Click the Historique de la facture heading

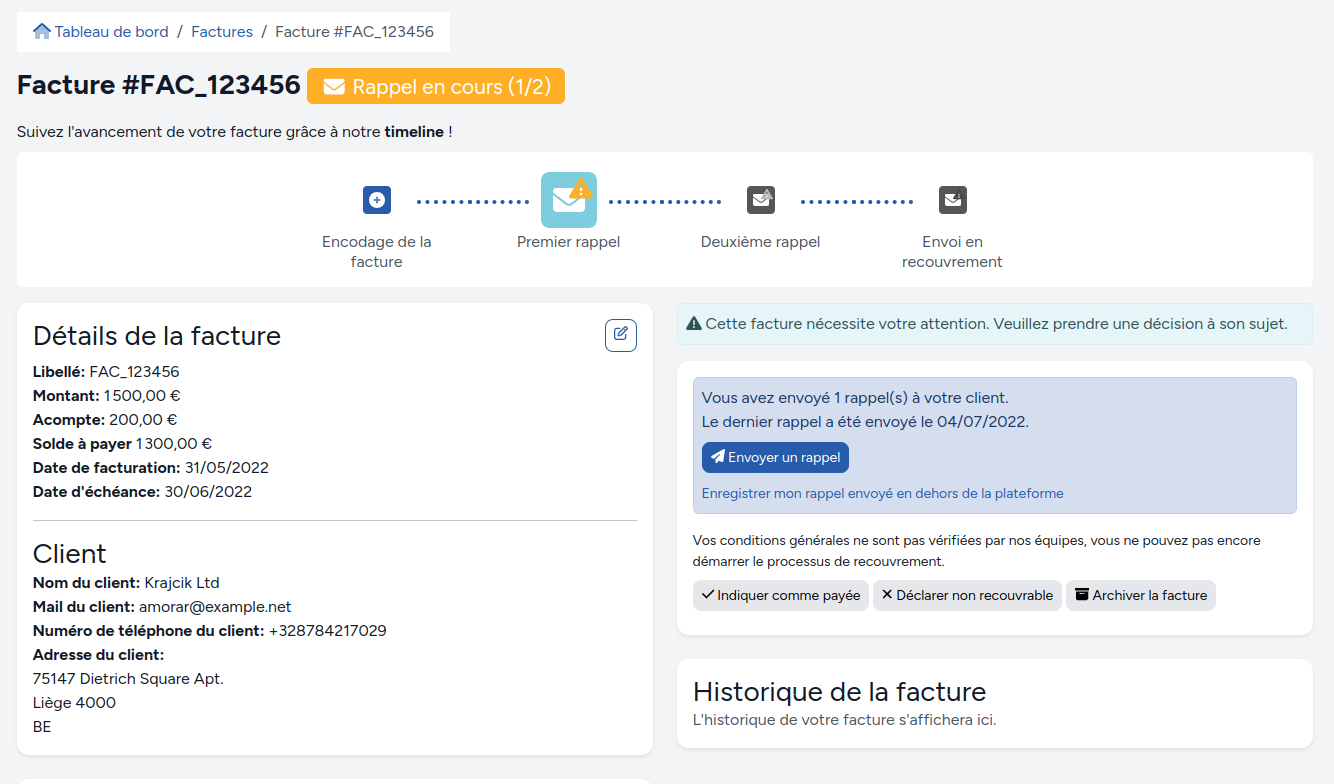point(839,691)
